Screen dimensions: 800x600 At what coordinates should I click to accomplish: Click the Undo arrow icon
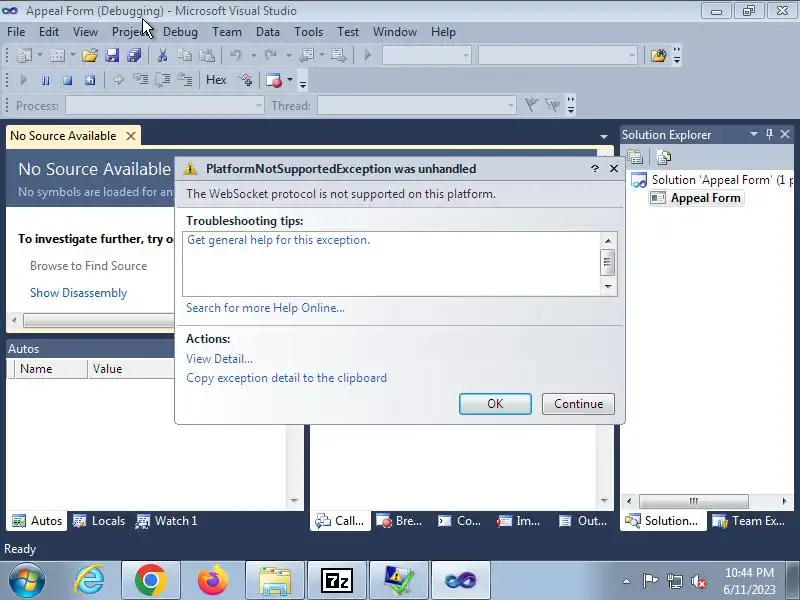click(236, 55)
